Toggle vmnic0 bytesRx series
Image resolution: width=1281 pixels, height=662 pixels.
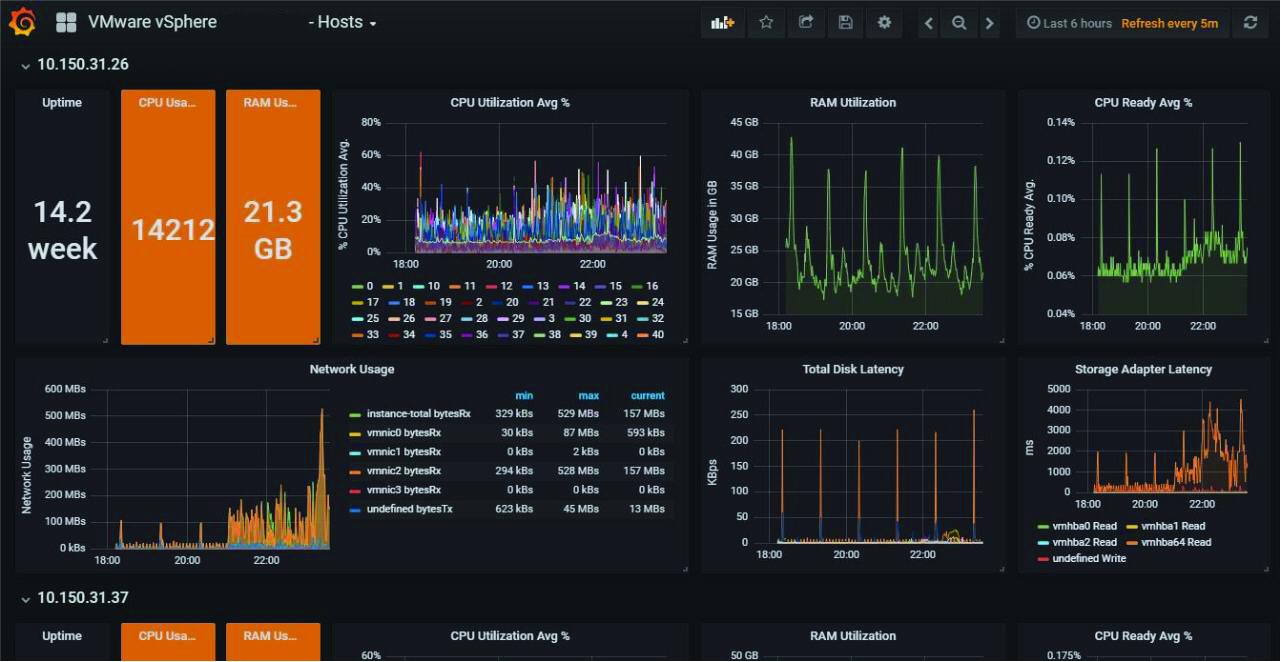(395, 433)
